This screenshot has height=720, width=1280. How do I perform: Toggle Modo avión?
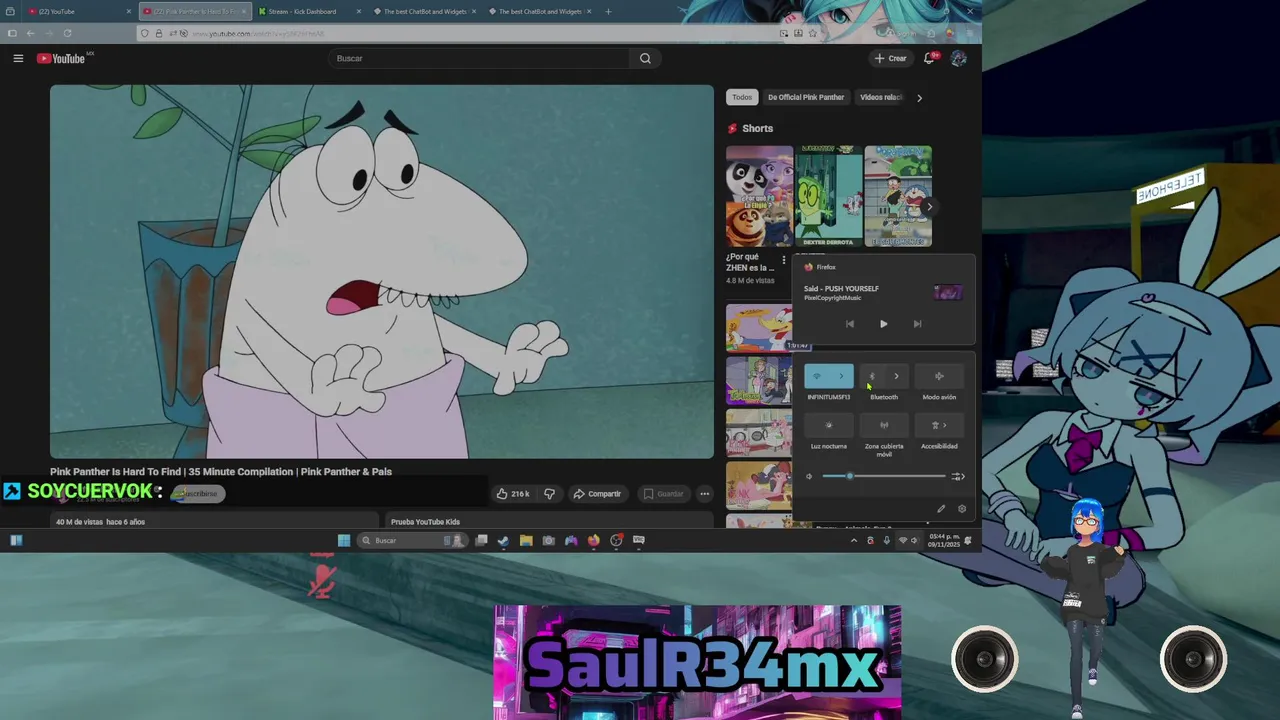[939, 376]
